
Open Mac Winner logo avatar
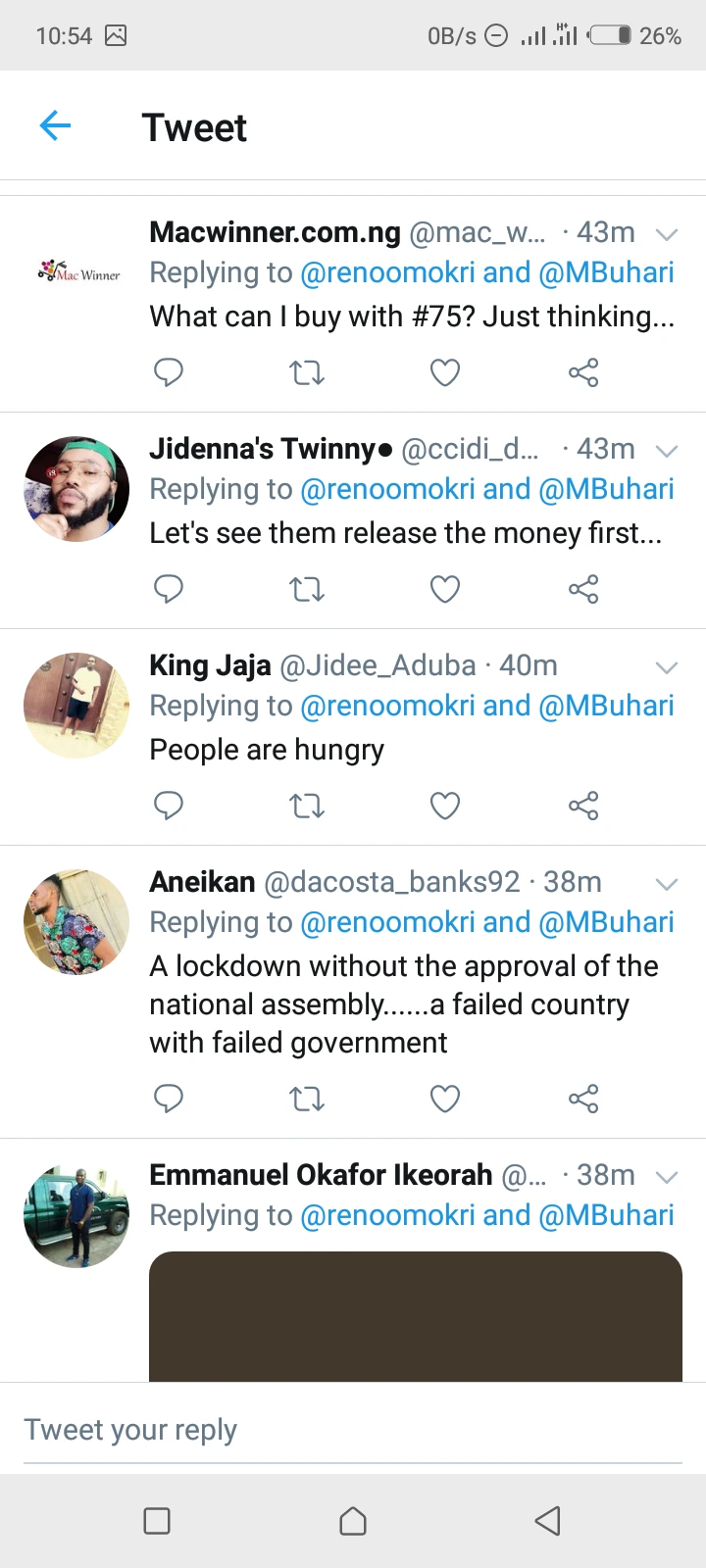coord(78,272)
